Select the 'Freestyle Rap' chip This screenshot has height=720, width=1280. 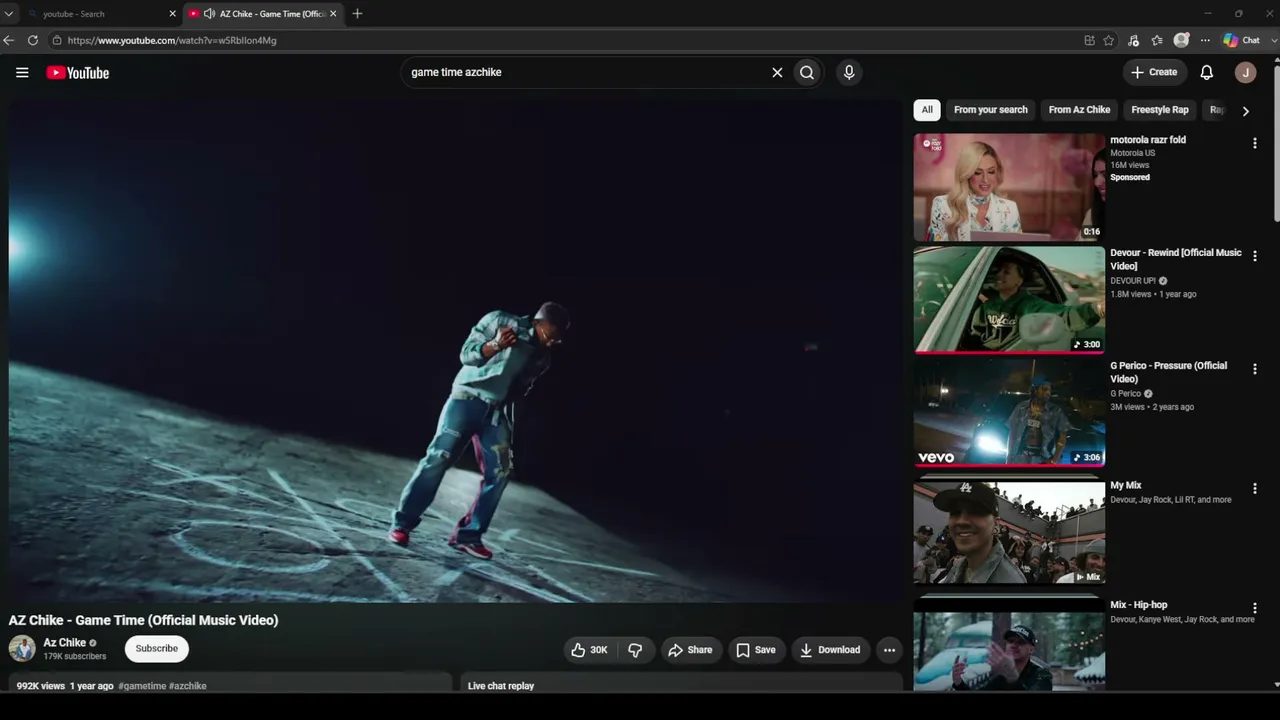tap(1160, 110)
